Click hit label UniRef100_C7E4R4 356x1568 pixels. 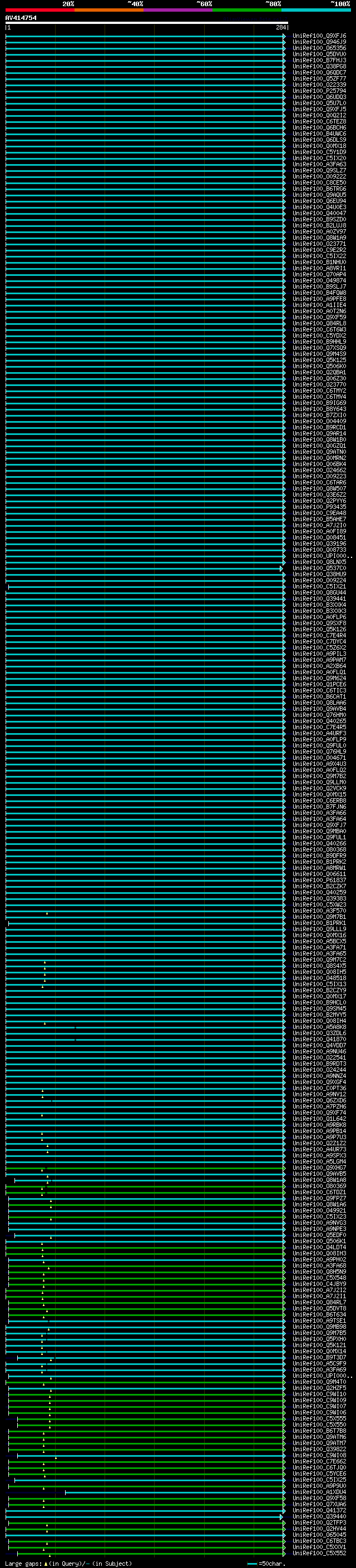(x=319, y=635)
